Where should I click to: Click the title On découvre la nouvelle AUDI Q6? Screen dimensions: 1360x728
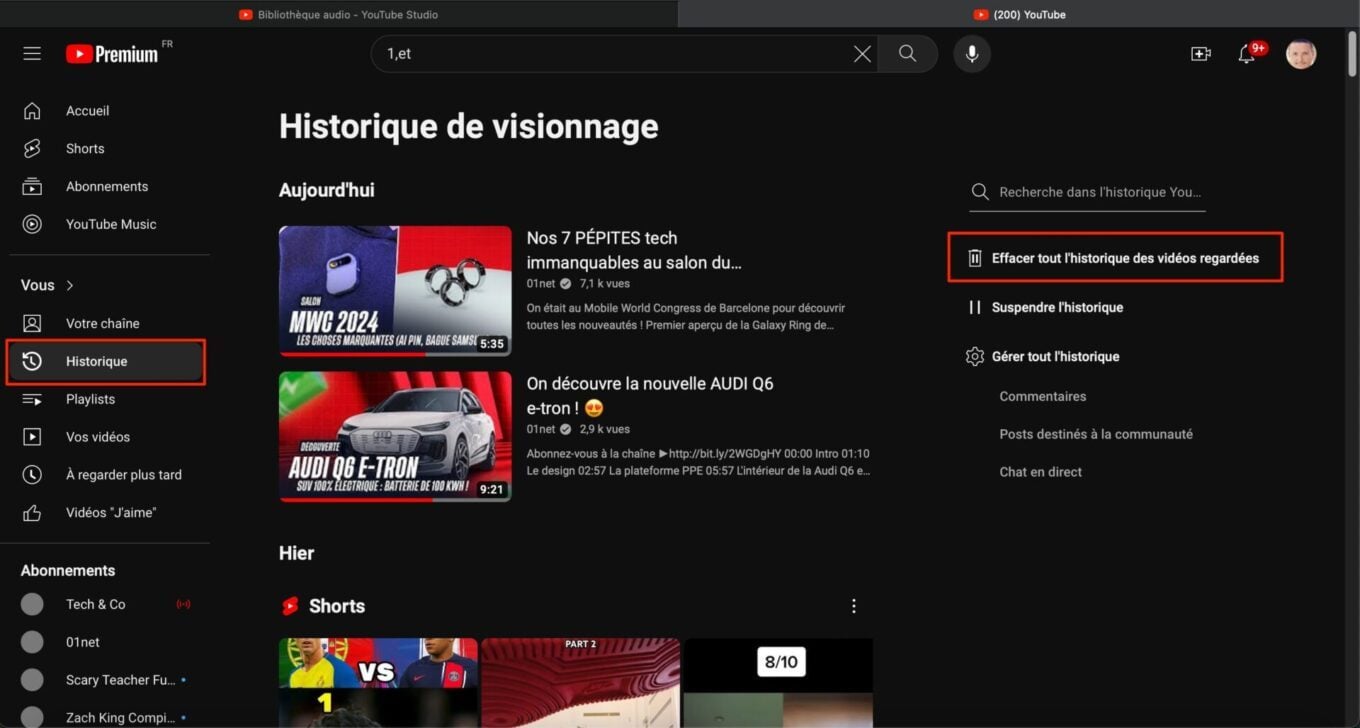[x=650, y=396]
